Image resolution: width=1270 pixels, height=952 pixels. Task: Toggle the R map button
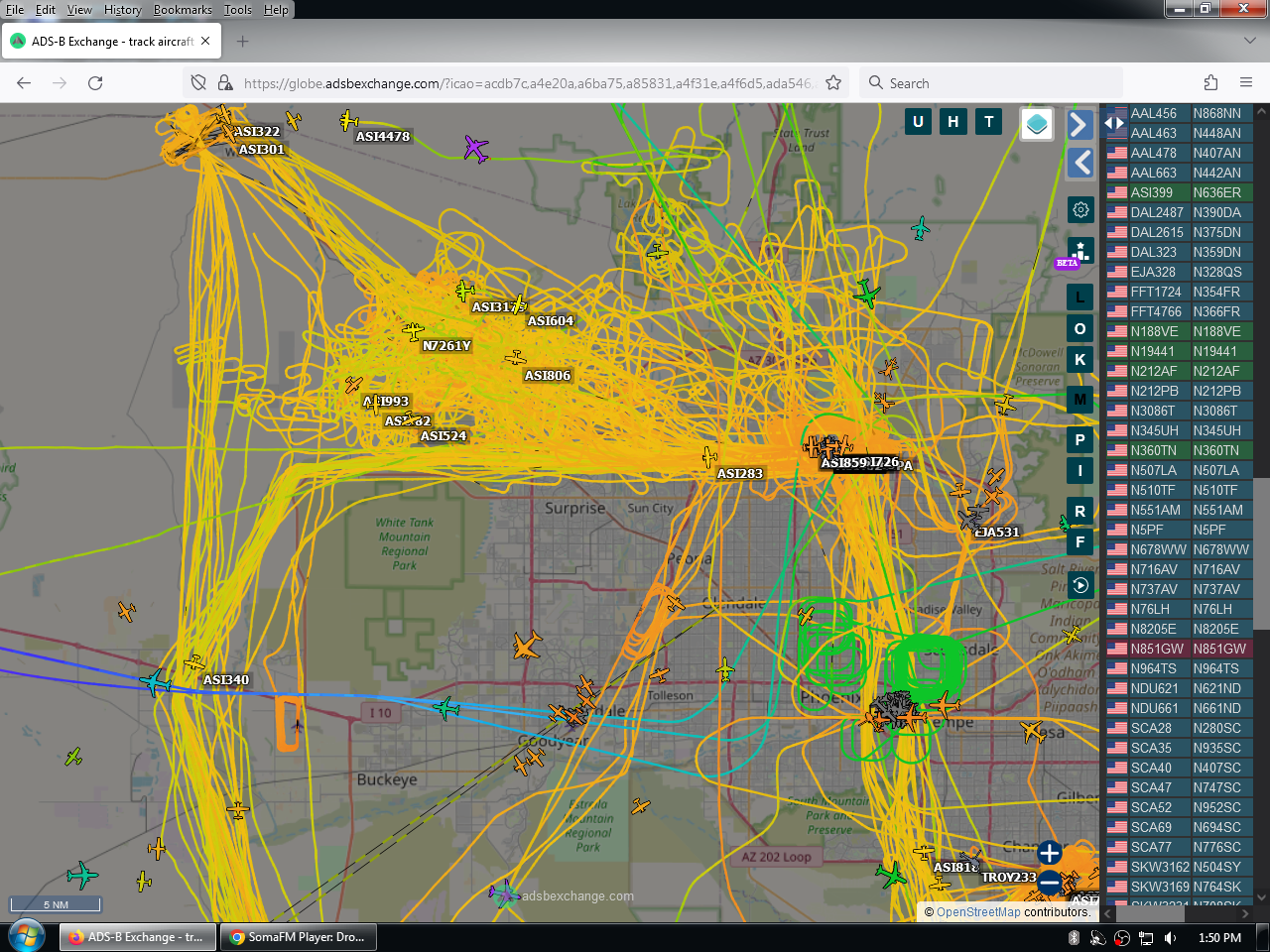[x=1080, y=511]
